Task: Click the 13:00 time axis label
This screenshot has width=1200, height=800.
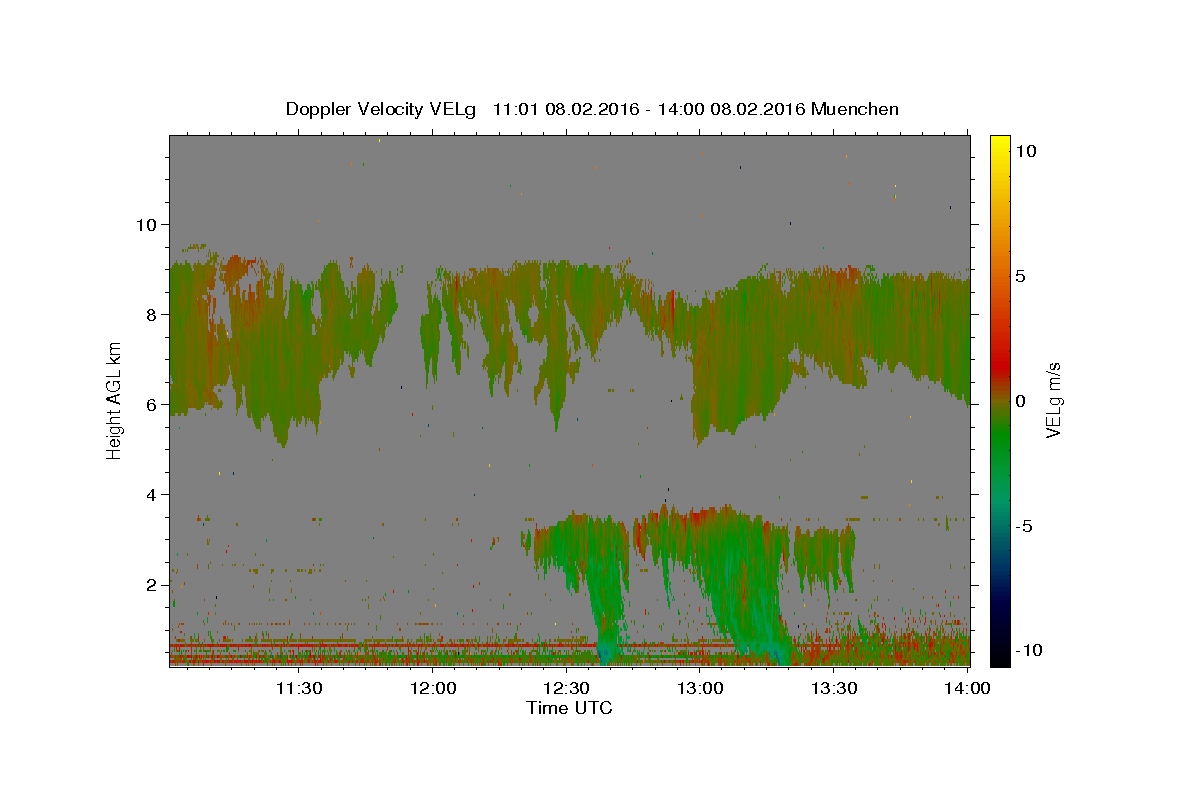Action: point(700,688)
